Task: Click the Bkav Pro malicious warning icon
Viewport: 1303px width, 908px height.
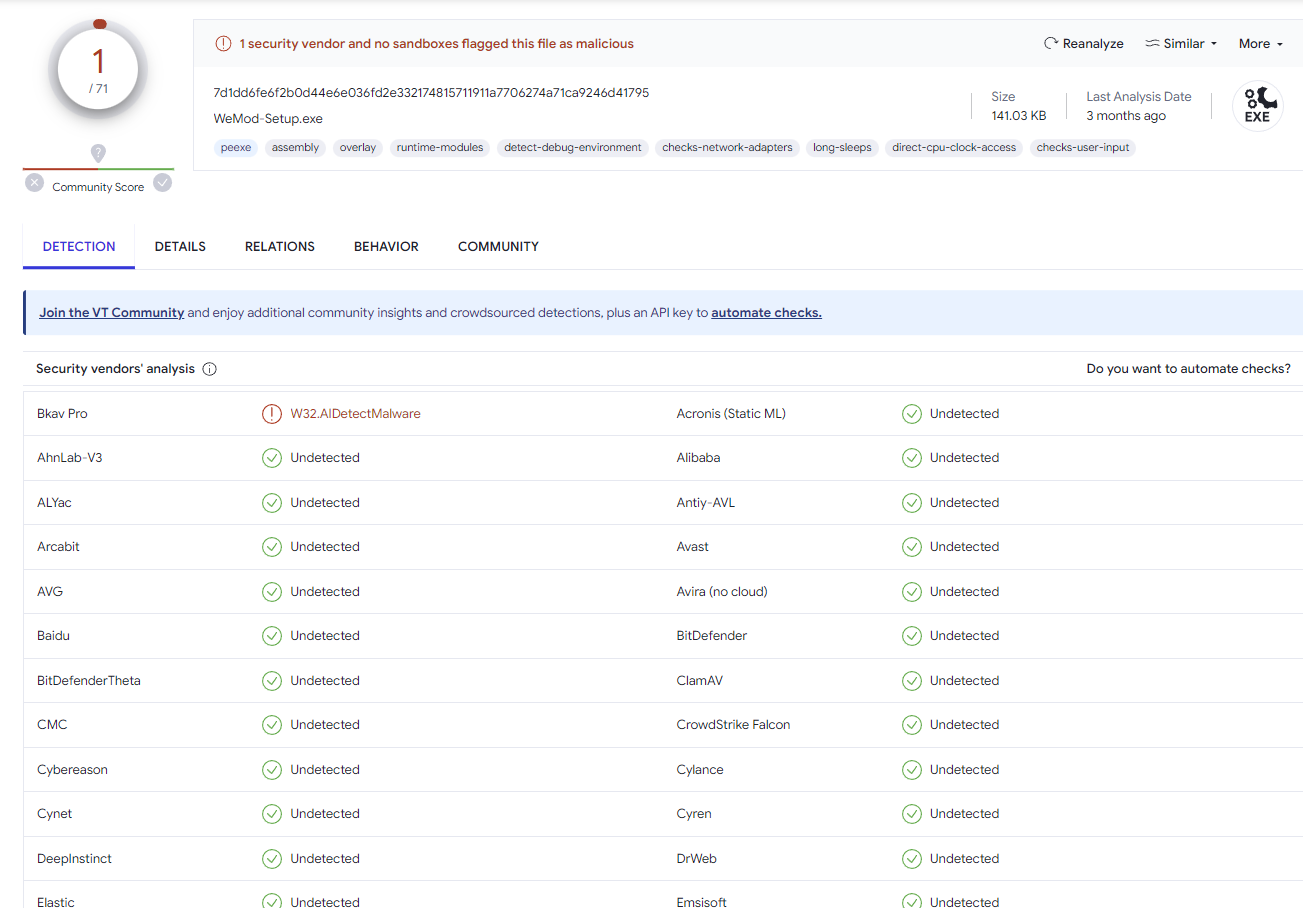Action: click(x=272, y=414)
